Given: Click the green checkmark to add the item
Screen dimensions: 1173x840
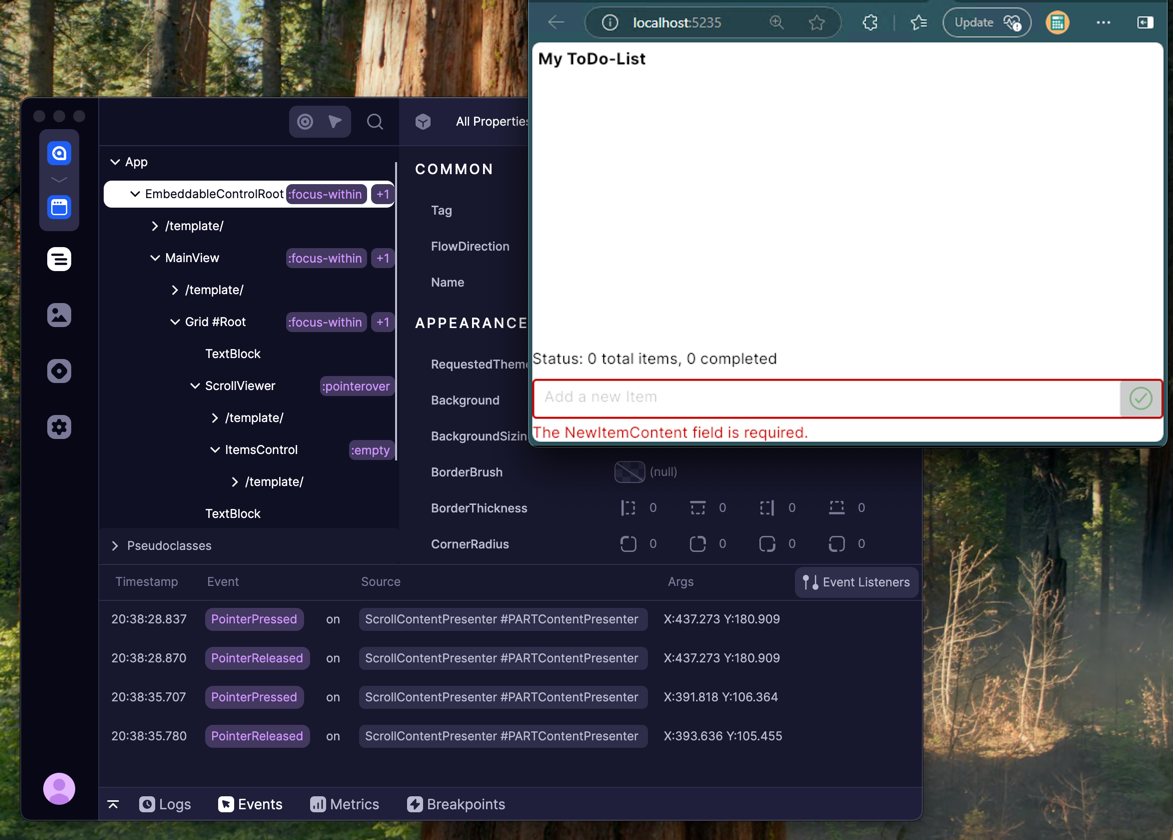Looking at the screenshot, I should click(x=1141, y=398).
